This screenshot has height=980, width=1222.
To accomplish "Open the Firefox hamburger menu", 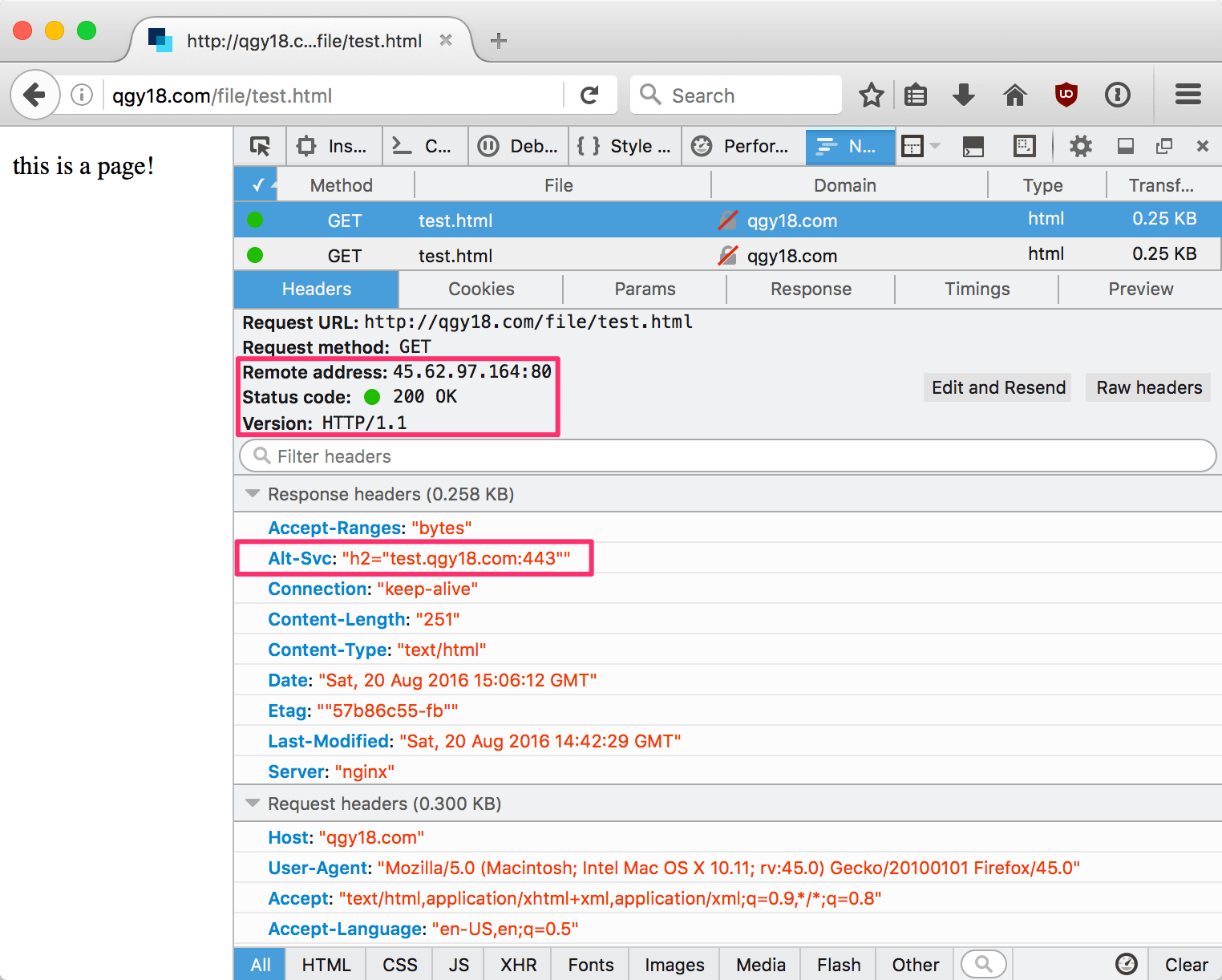I will [1188, 95].
